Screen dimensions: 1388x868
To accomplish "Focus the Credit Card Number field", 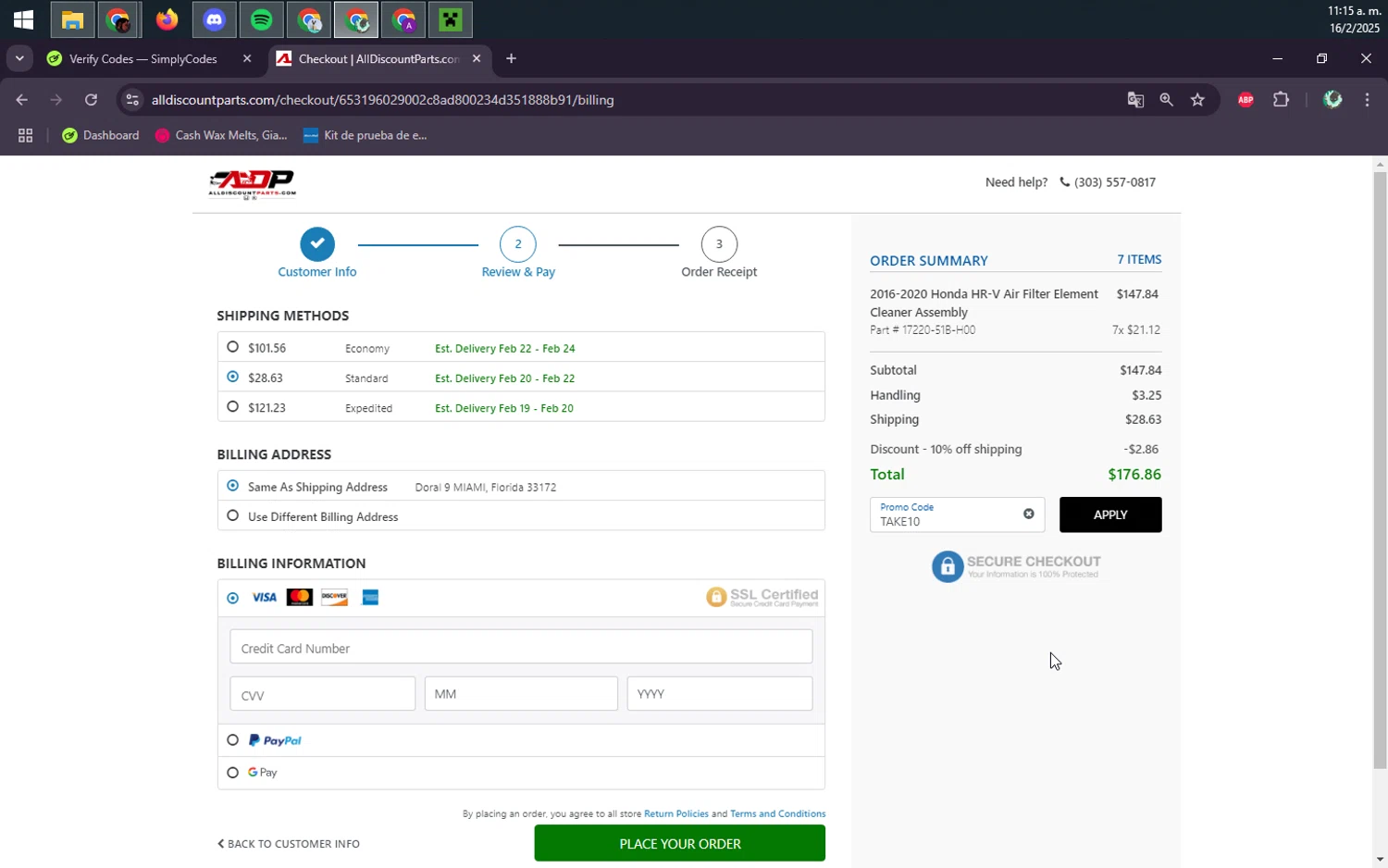I will pyautogui.click(x=521, y=647).
